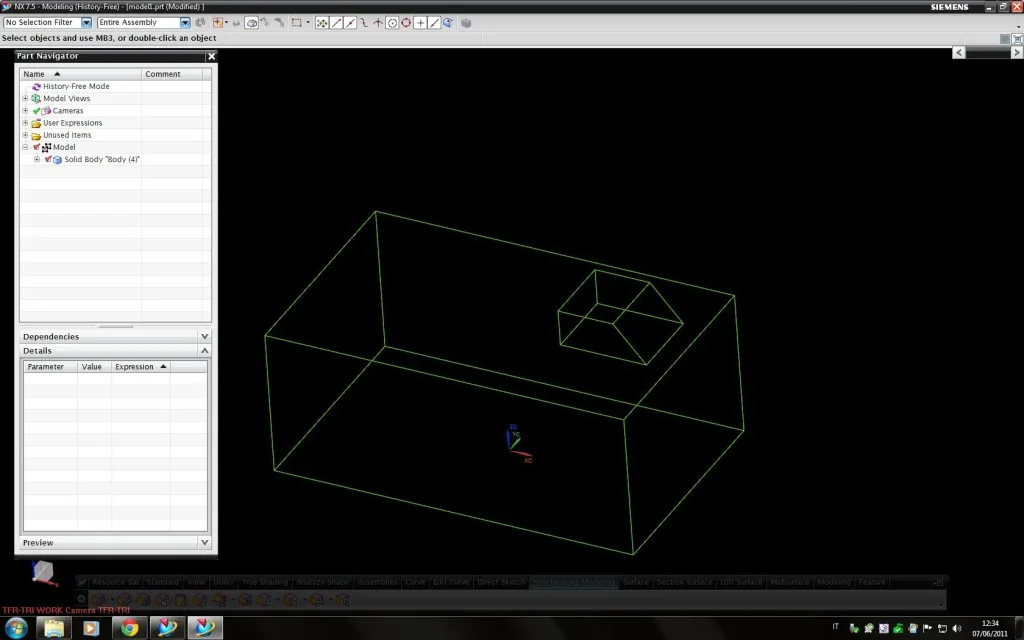
Task: Select Solid Body "Body (4)" in tree
Action: coord(102,159)
